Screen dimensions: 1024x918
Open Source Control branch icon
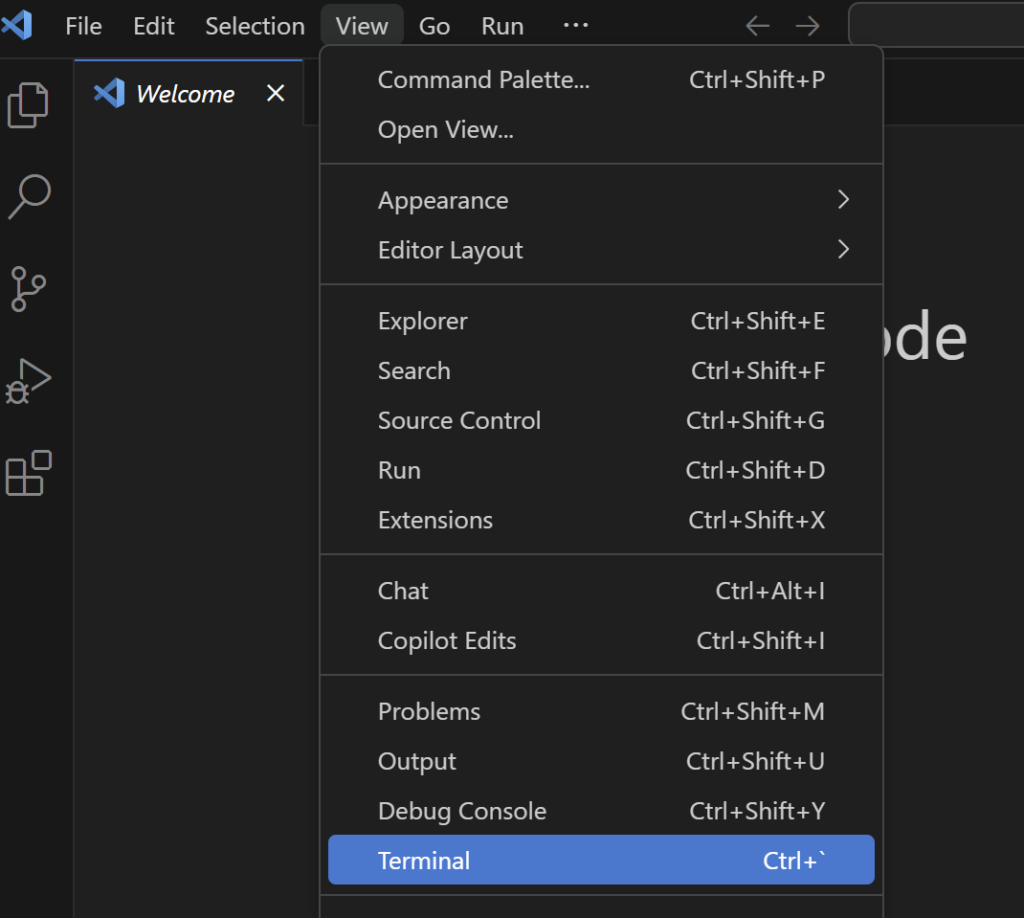[x=28, y=289]
